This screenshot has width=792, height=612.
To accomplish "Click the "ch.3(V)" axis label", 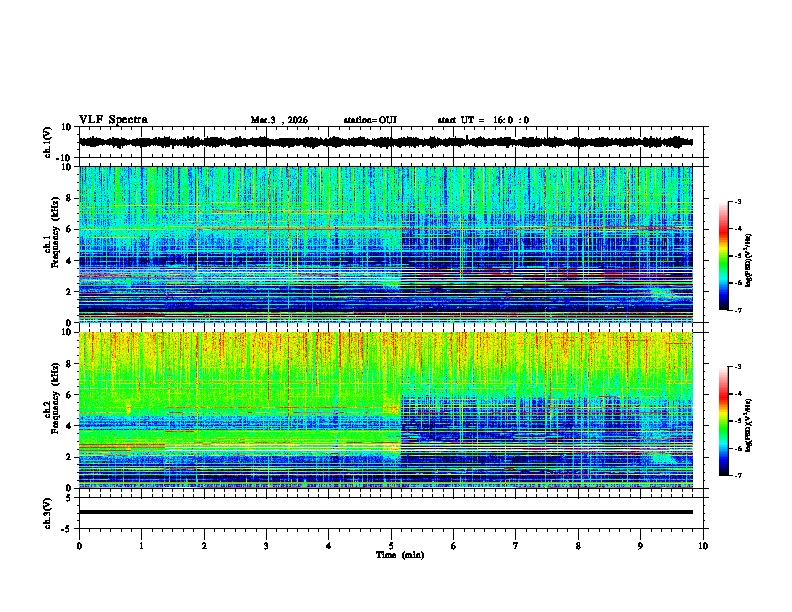I will 48,513.
